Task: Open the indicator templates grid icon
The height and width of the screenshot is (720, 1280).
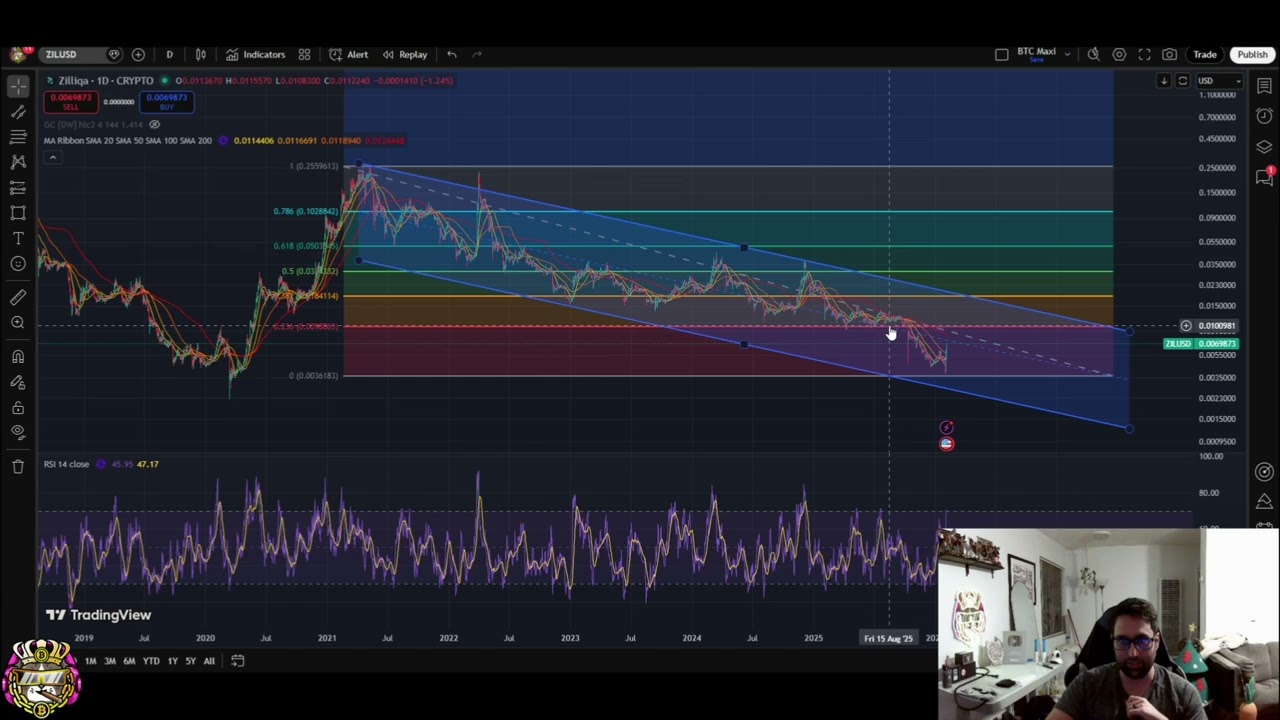Action: pos(304,54)
